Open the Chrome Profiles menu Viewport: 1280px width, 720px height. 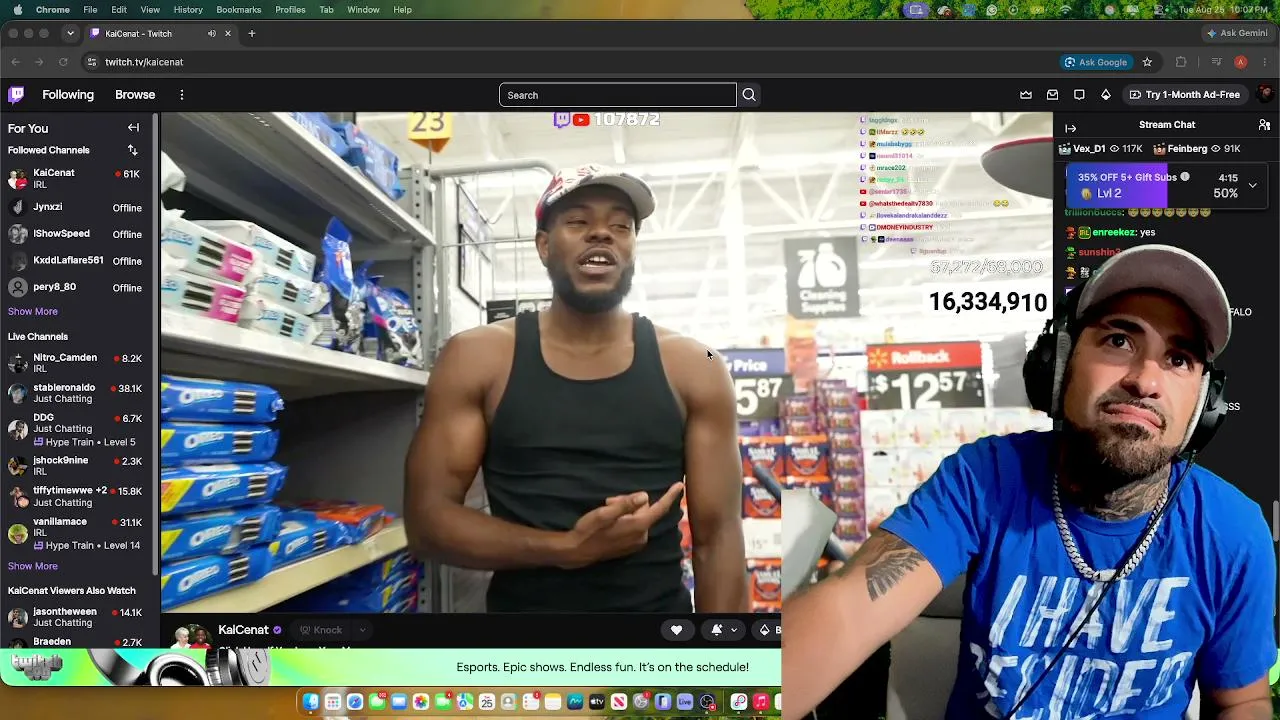pyautogui.click(x=290, y=10)
